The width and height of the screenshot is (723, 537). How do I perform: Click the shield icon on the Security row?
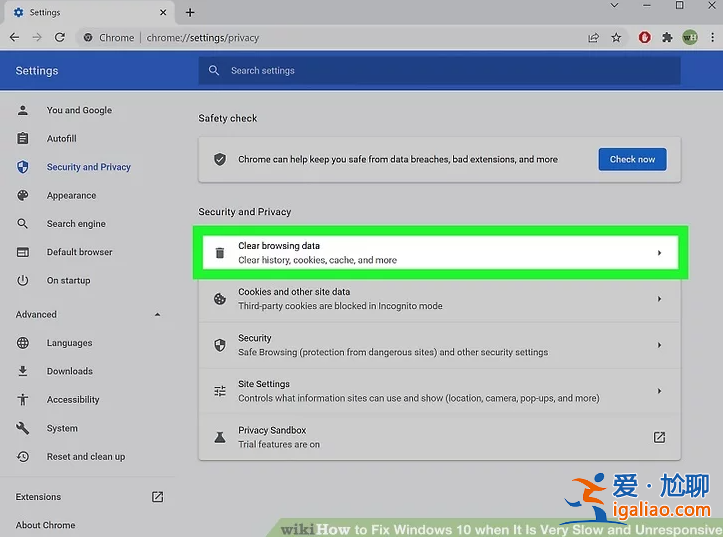coord(220,345)
